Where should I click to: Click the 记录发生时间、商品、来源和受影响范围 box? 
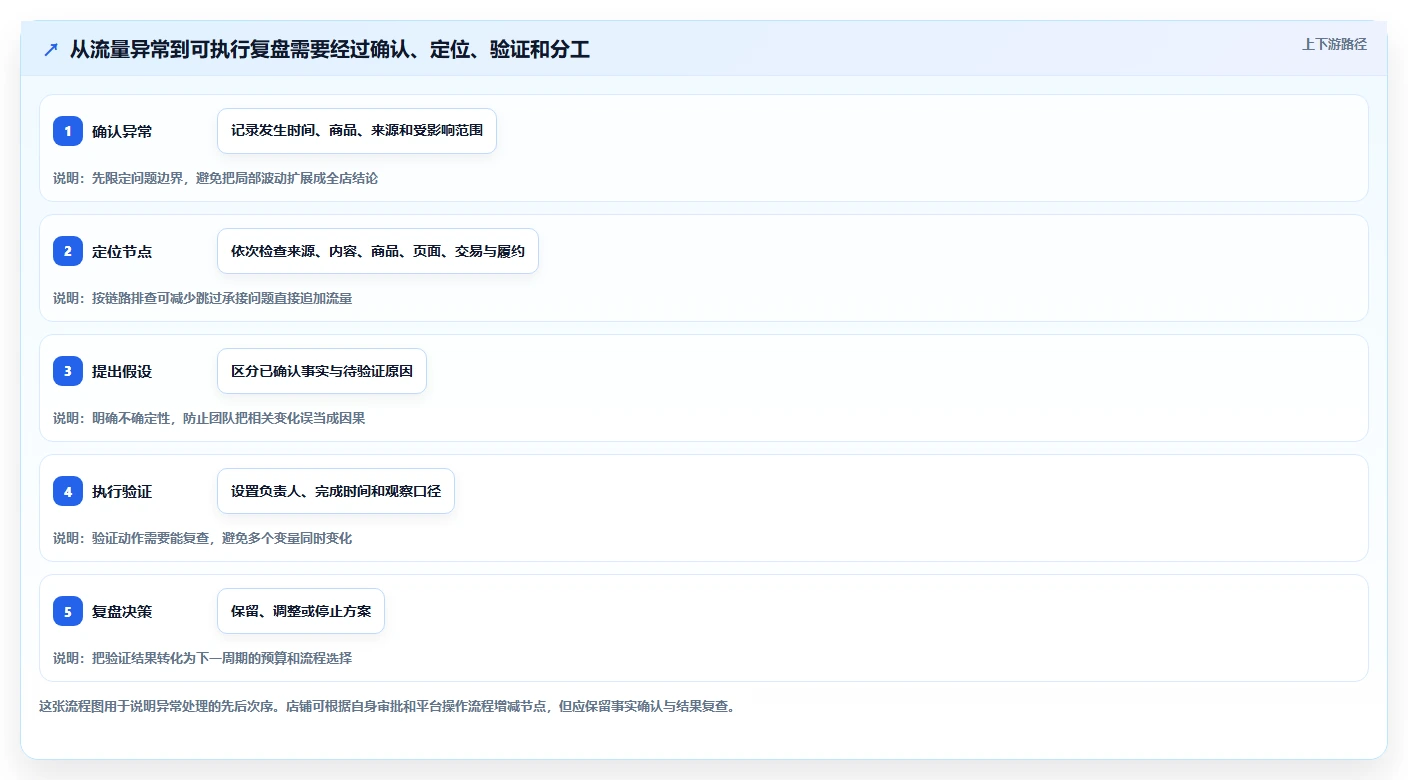coord(357,131)
